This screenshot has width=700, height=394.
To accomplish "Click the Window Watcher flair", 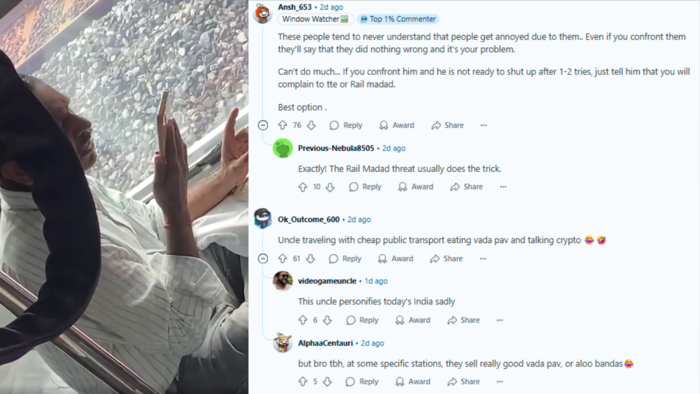I will (x=315, y=19).
